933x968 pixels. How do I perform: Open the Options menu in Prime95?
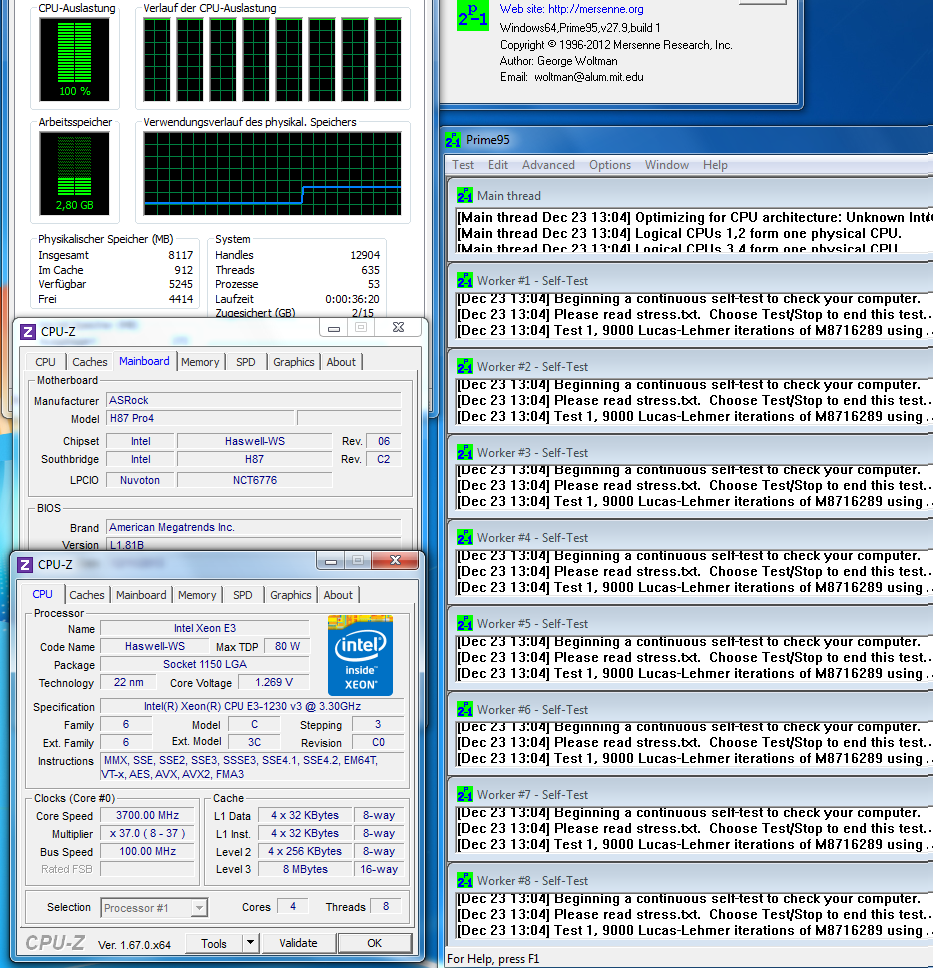[610, 165]
